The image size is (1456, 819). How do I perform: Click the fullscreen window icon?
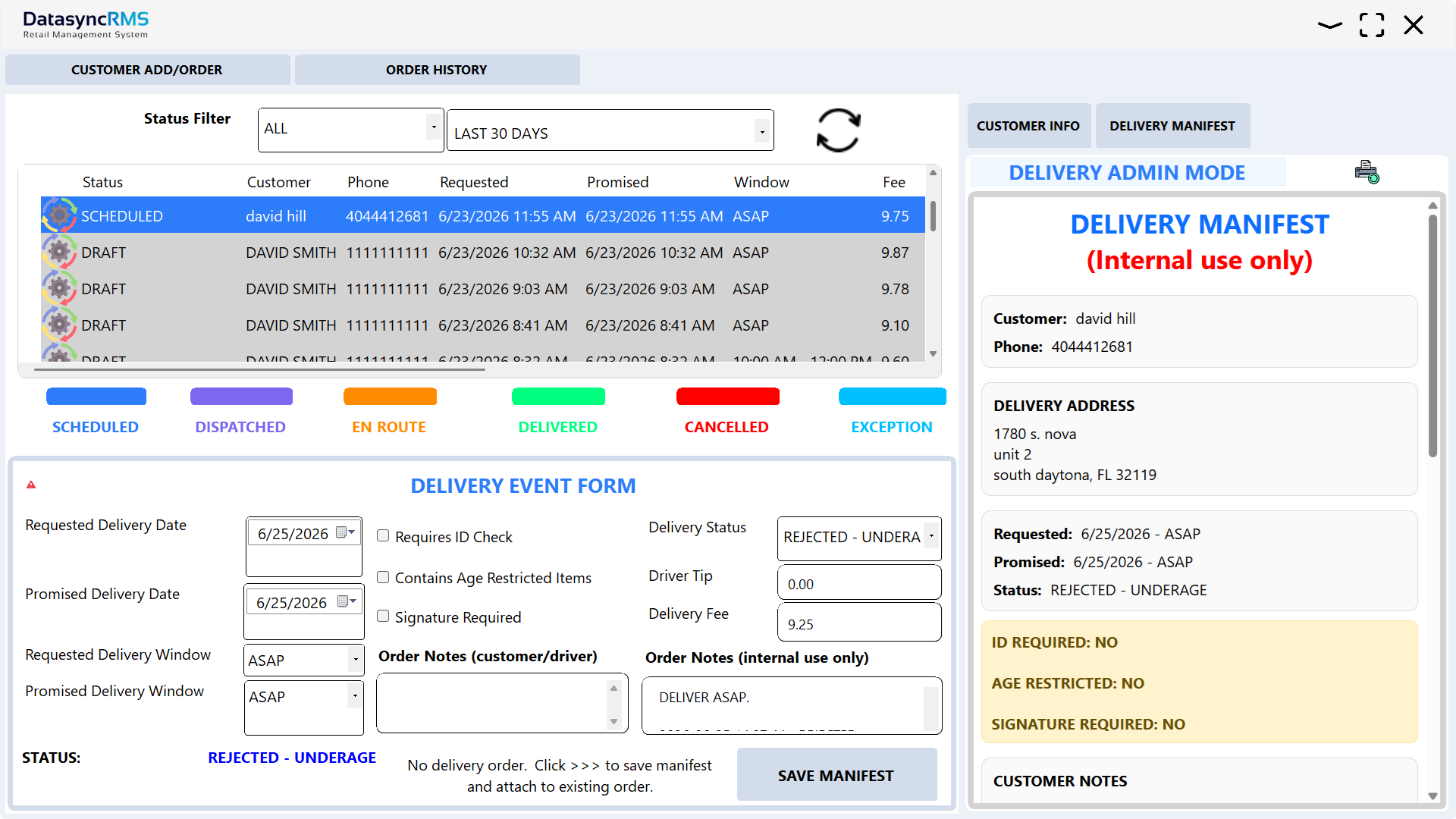[x=1372, y=25]
